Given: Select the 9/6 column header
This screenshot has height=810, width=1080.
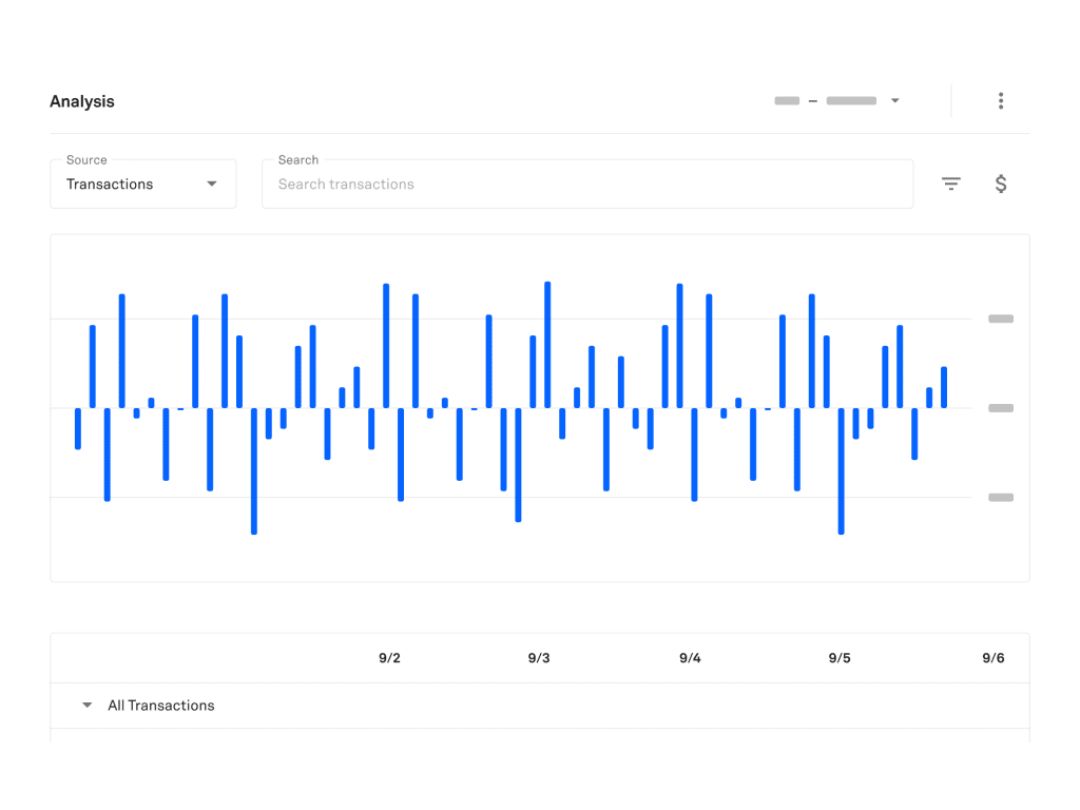Looking at the screenshot, I should (x=993, y=658).
